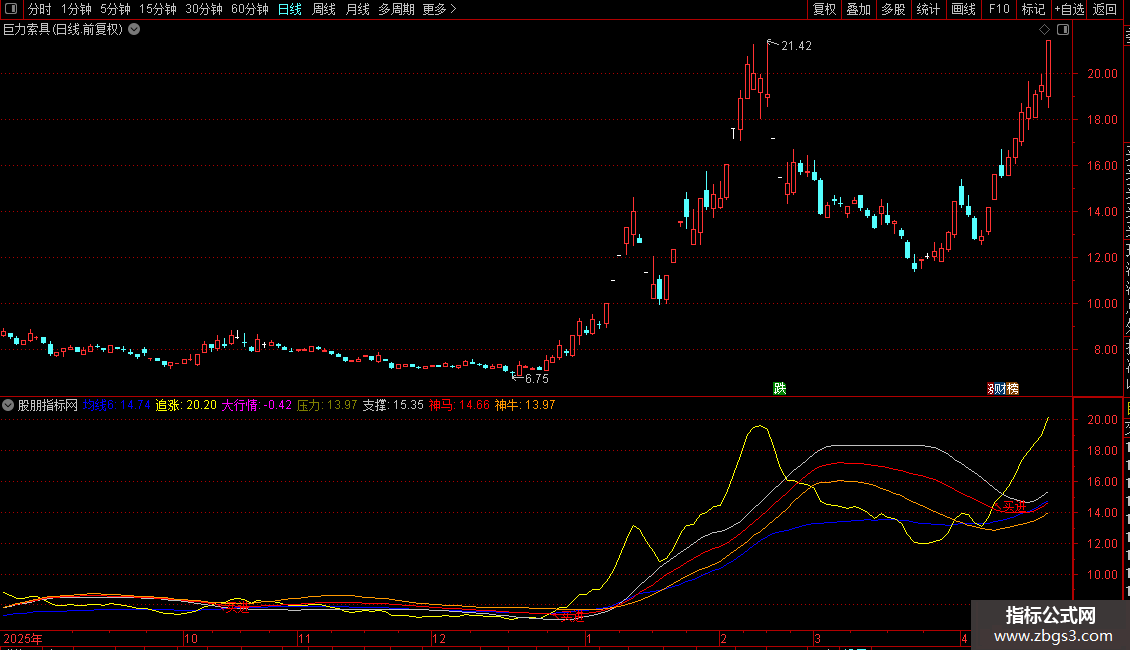Click the 均线6: 14.74 value
This screenshot has height=650, width=1130.
(x=117, y=405)
